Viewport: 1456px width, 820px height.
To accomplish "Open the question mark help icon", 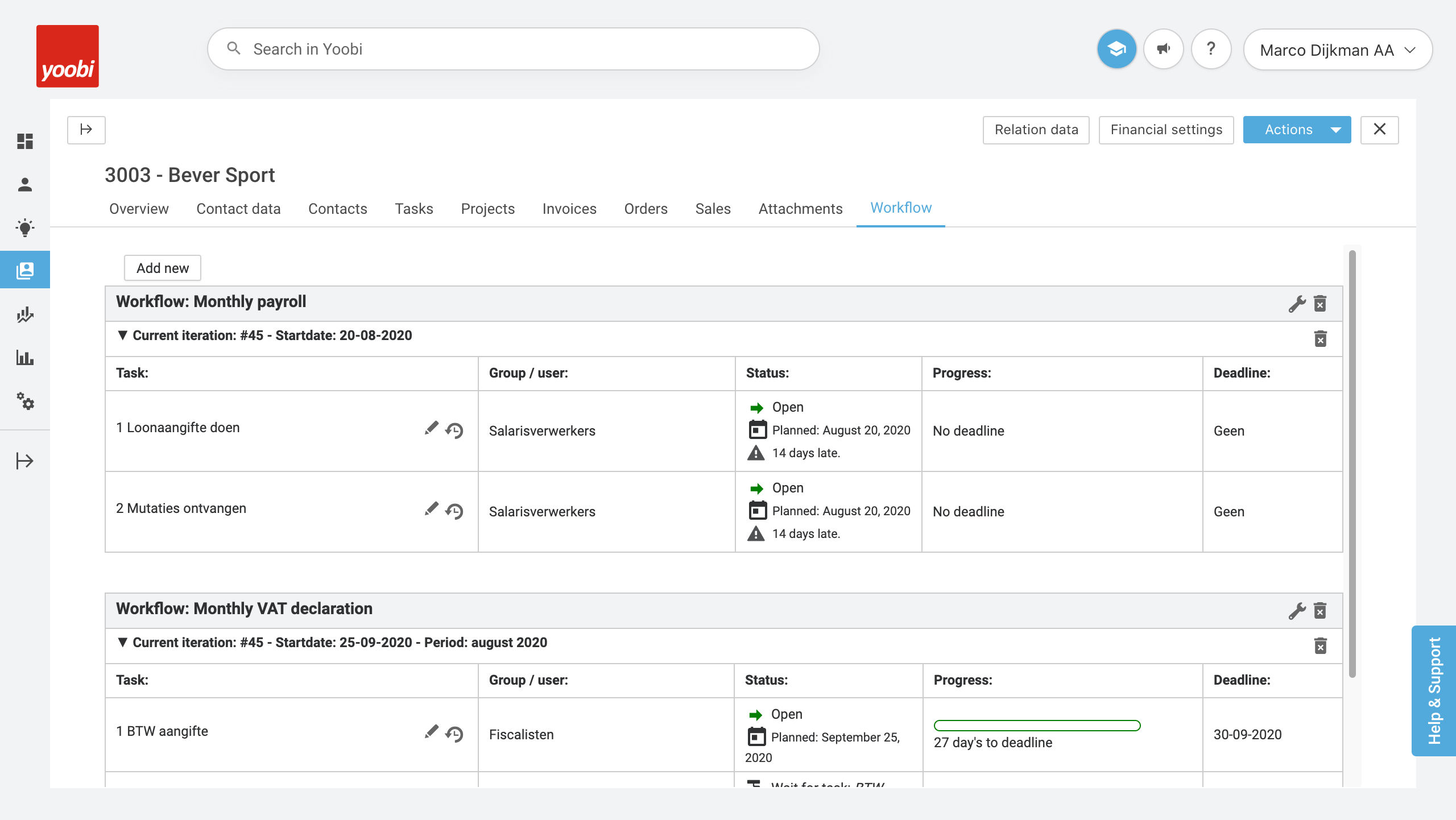I will (1211, 49).
